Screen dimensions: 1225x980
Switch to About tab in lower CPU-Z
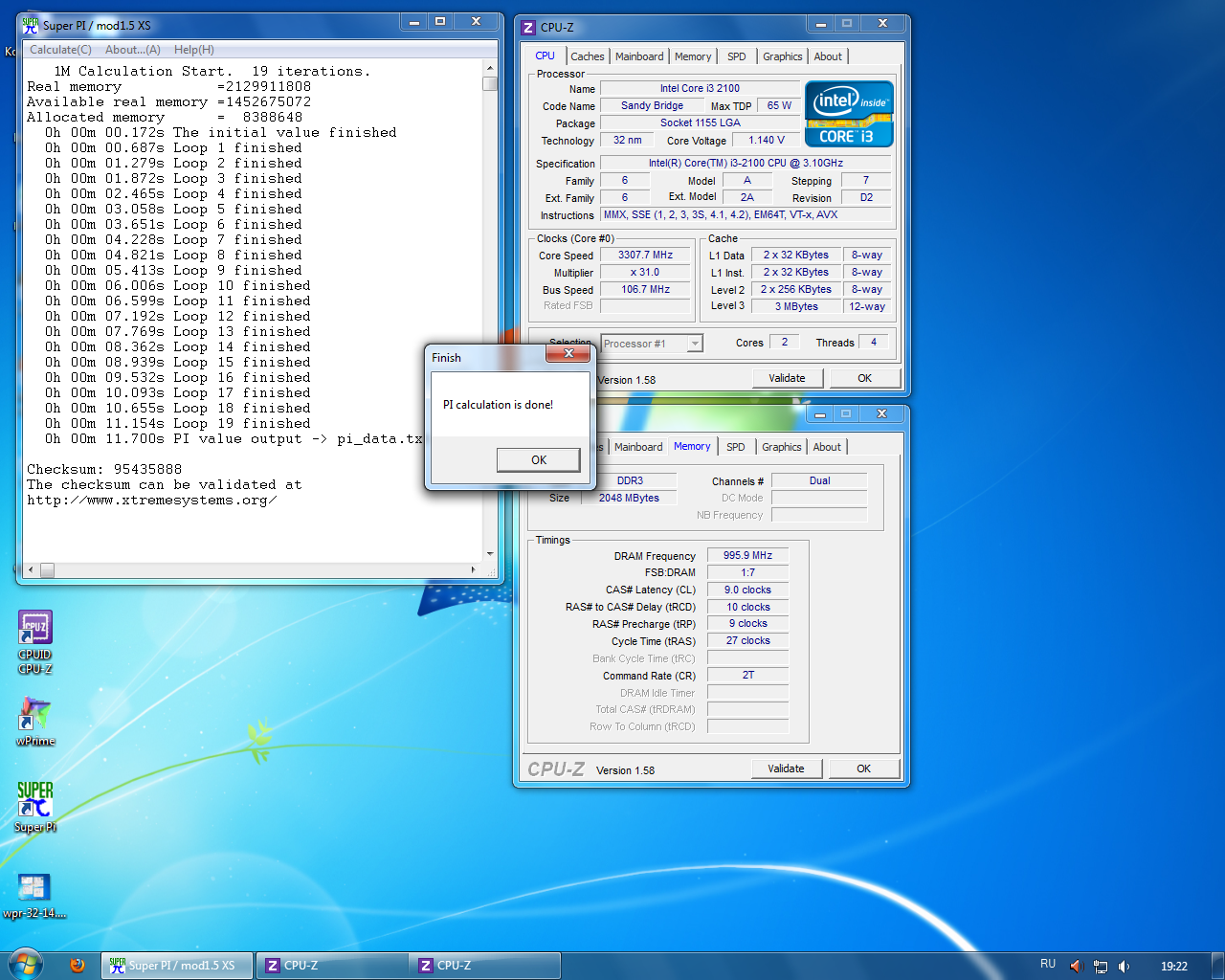pyautogui.click(x=827, y=447)
